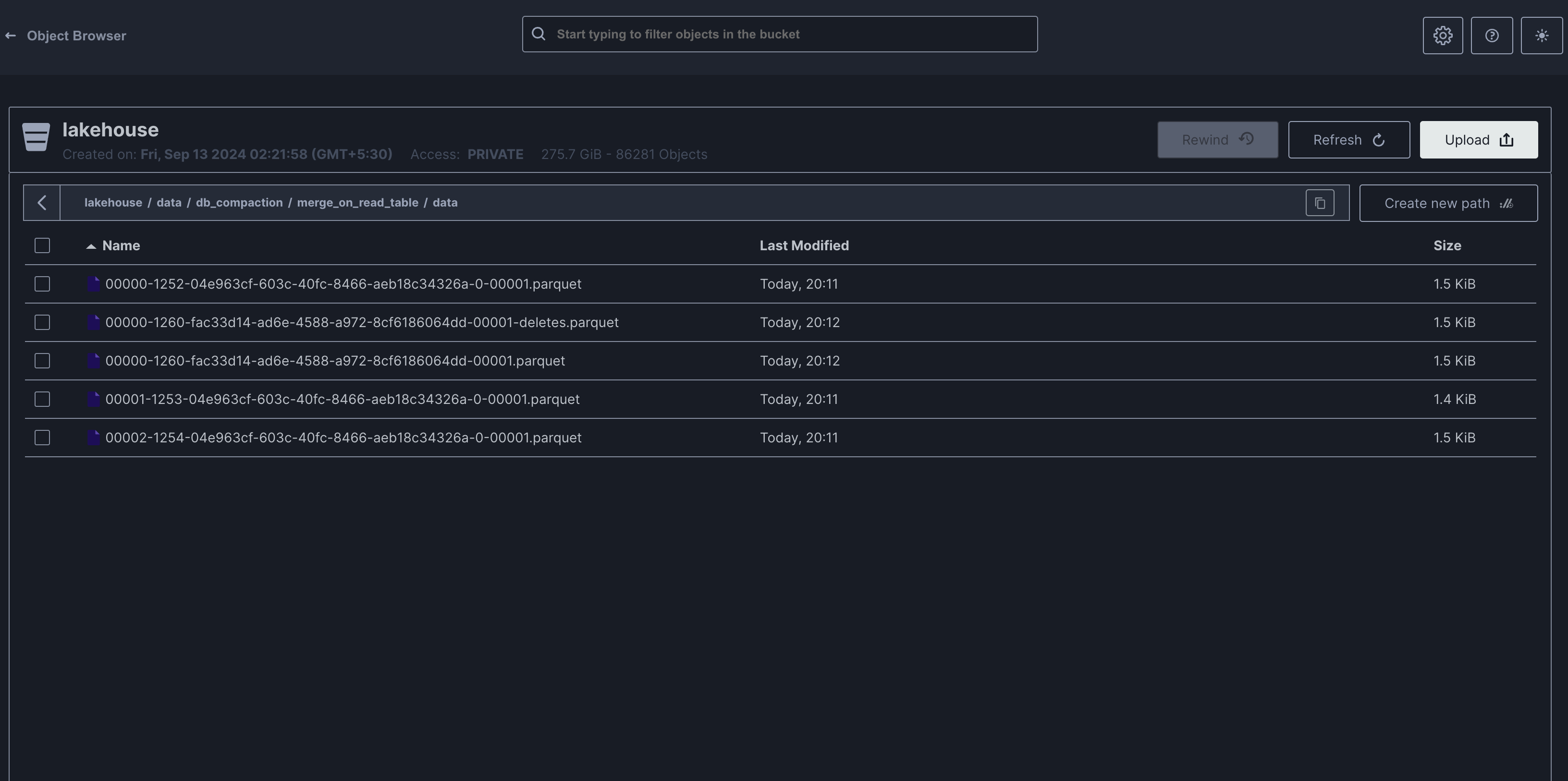Toggle the select-all checkbox in header
The image size is (1568, 781).
click(42, 245)
